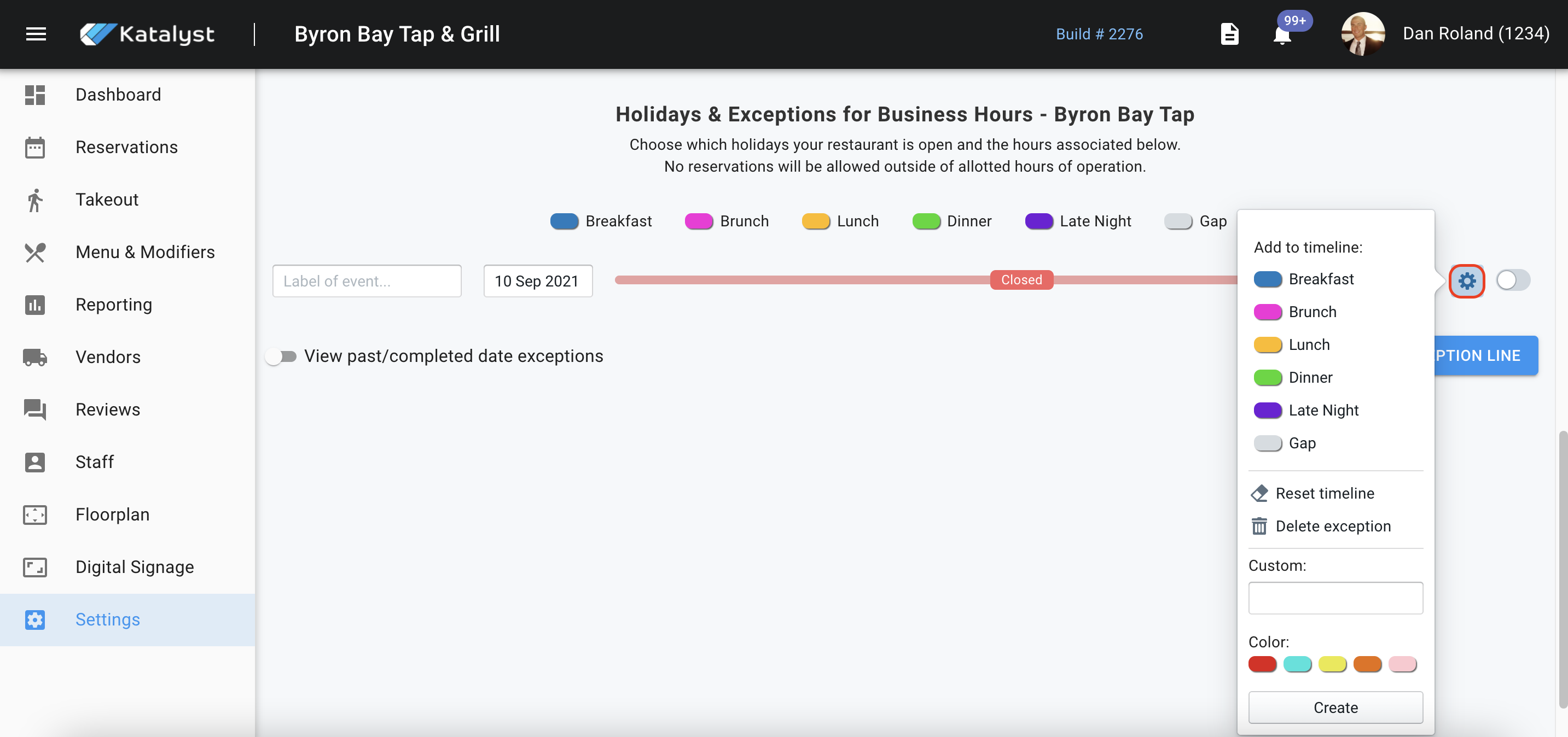Open the hamburger navigation menu
This screenshot has height=737, width=1568.
(36, 34)
